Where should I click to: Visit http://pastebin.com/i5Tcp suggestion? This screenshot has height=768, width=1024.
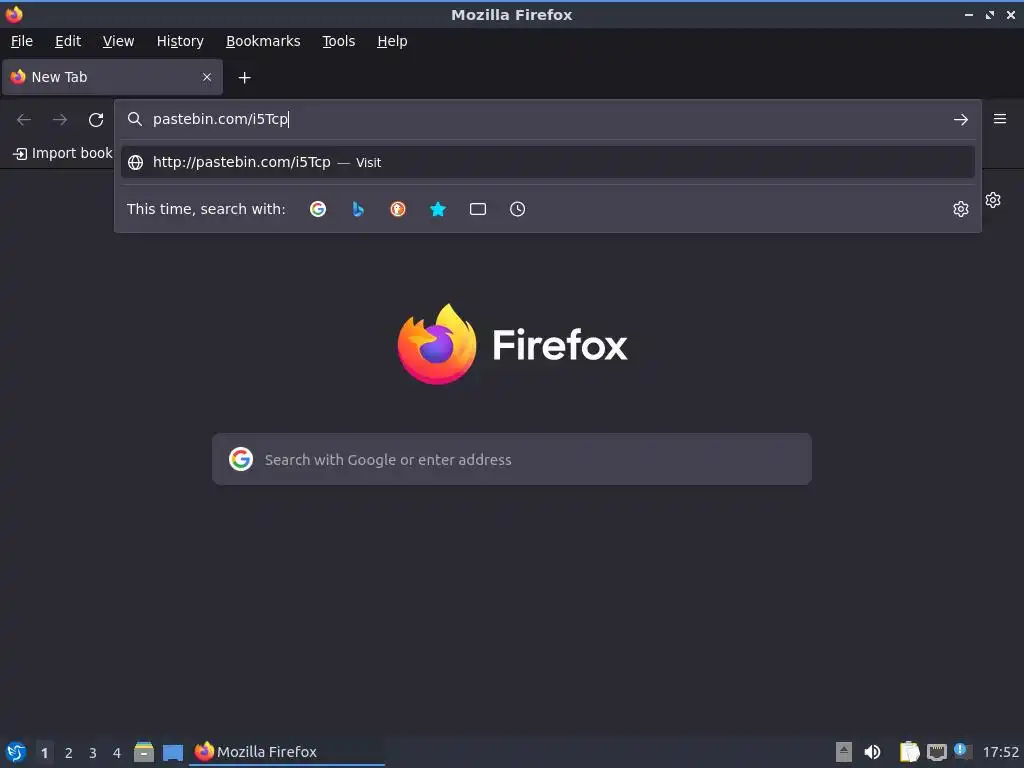click(547, 163)
